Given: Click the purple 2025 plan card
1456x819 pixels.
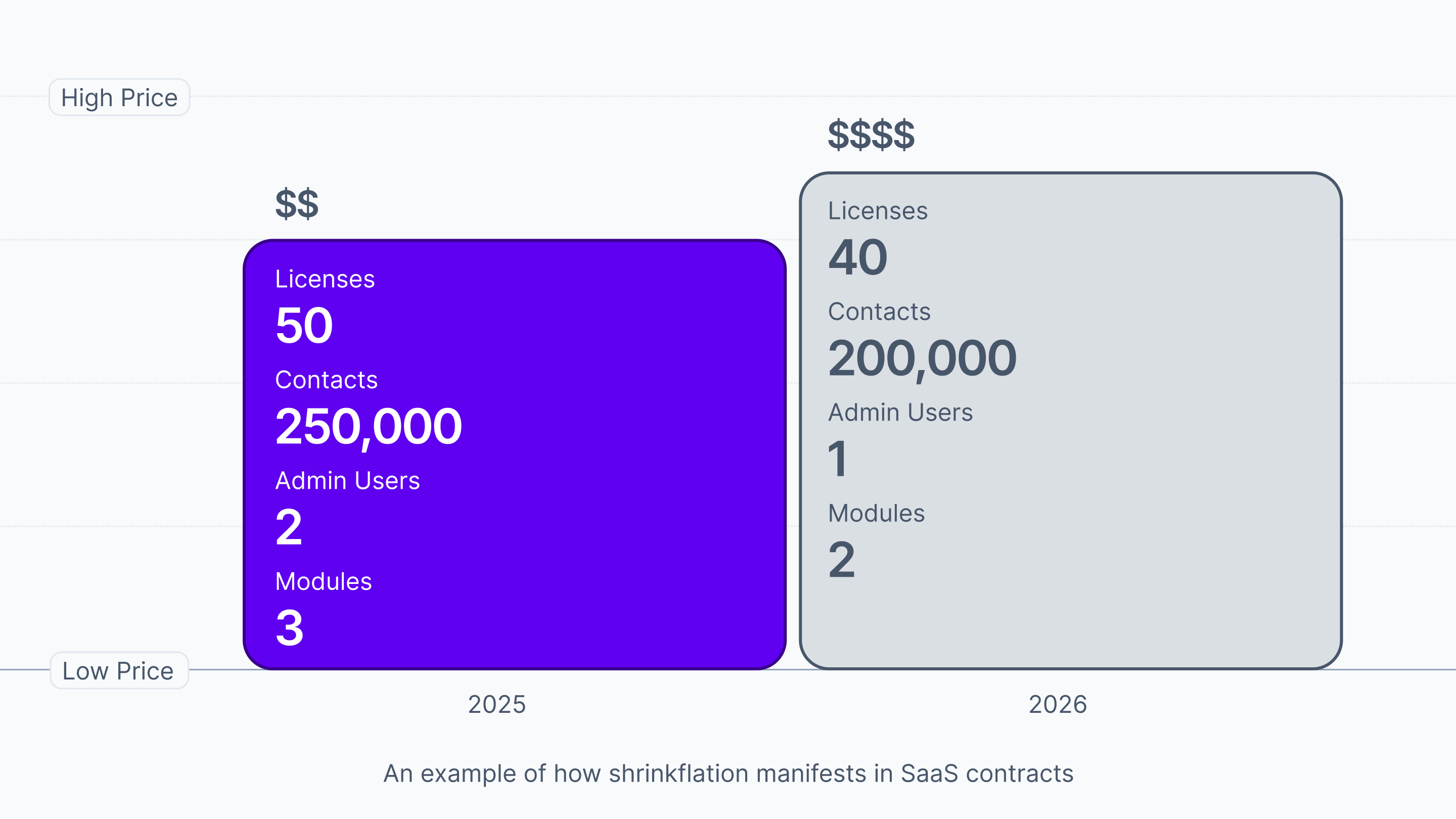Looking at the screenshot, I should [514, 454].
